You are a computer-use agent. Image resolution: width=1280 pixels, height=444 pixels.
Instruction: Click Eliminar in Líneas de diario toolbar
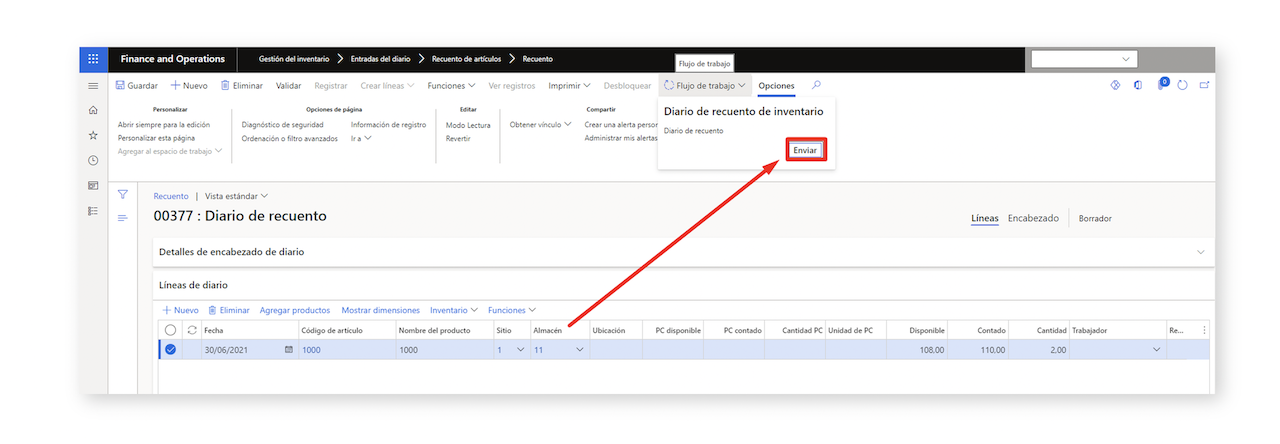(229, 310)
